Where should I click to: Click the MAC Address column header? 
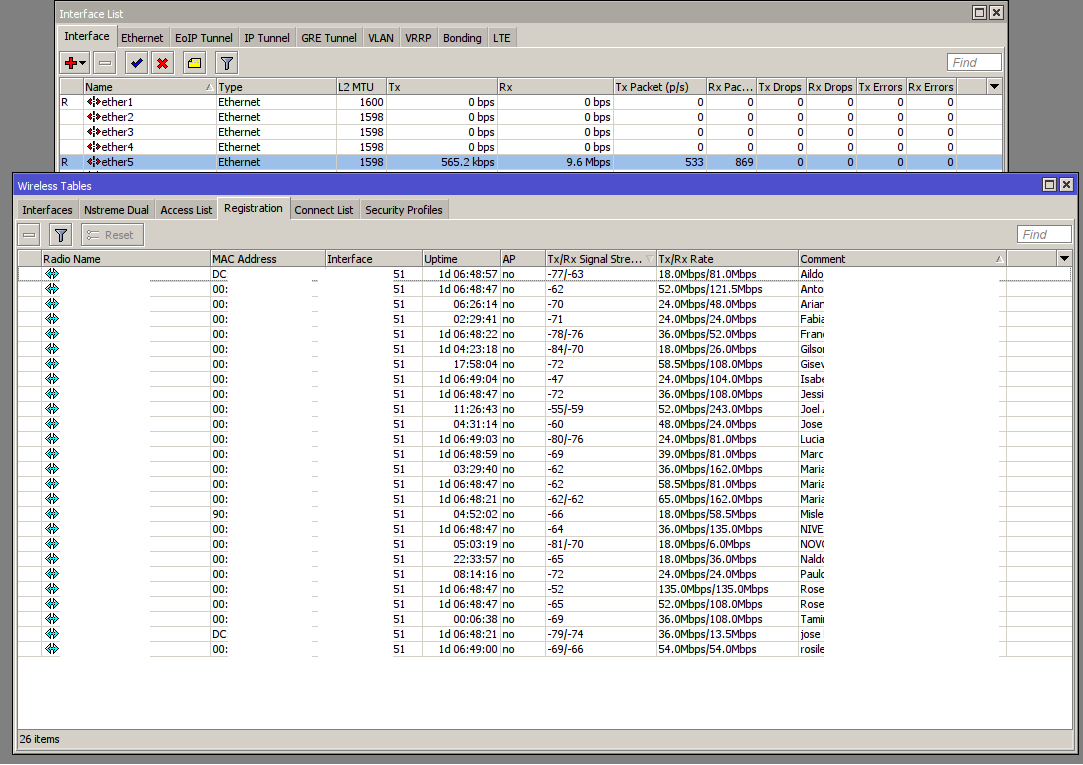(268, 259)
